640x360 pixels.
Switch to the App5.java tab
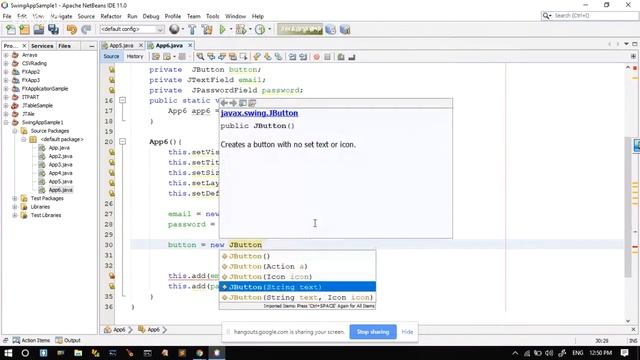[121, 45]
